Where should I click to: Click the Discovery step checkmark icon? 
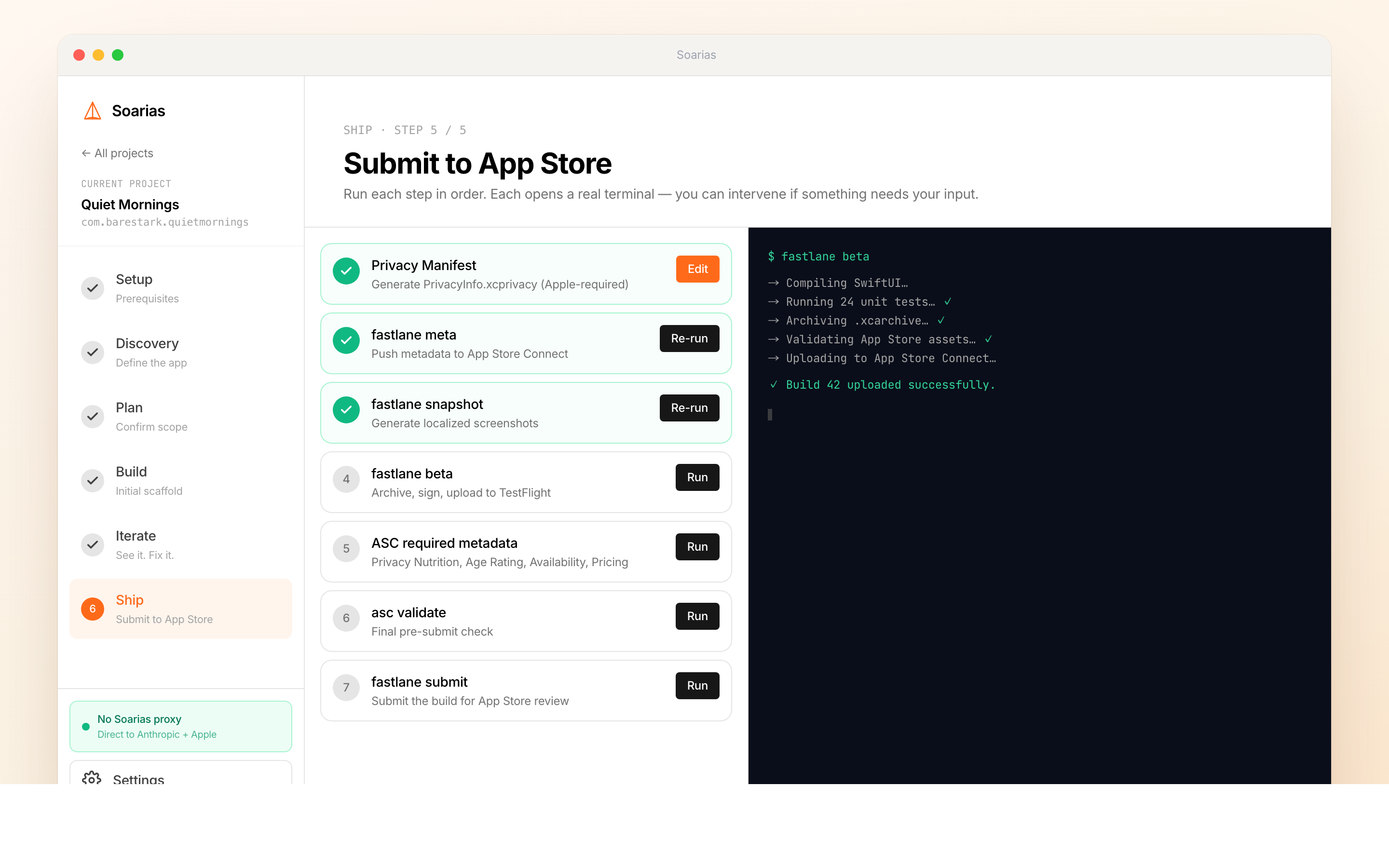(x=93, y=353)
